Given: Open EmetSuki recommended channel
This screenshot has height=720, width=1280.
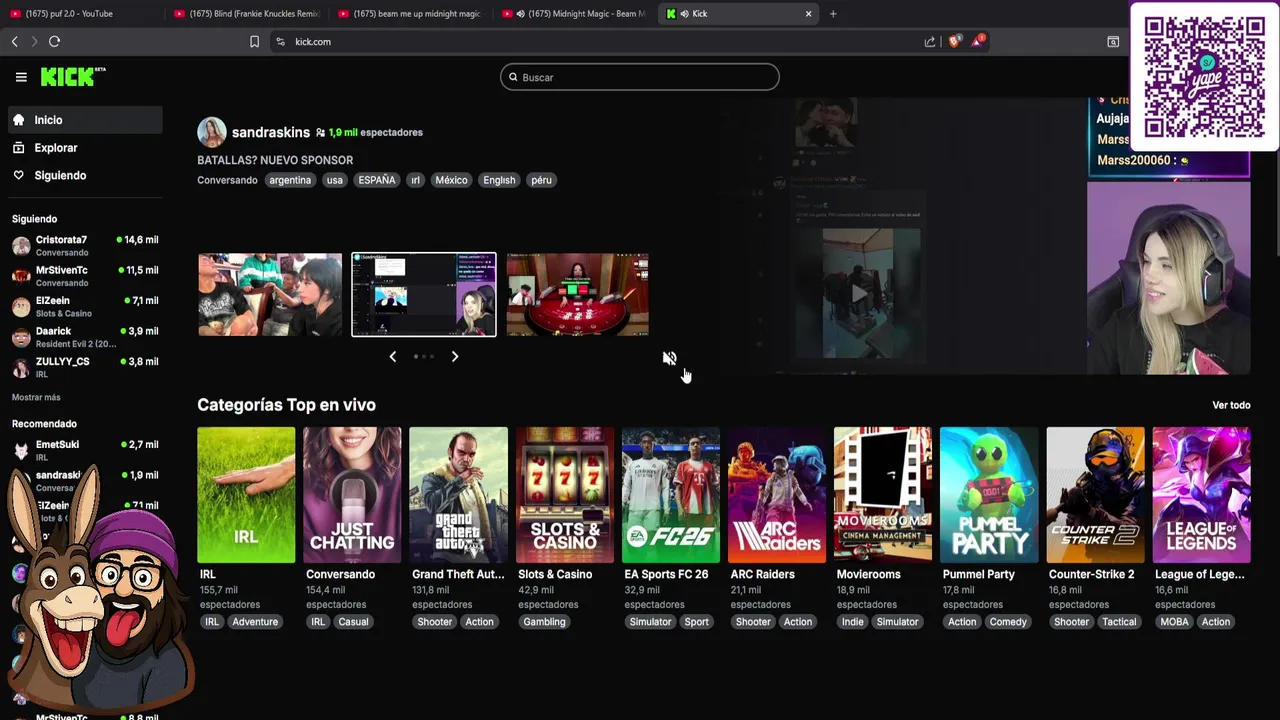Looking at the screenshot, I should click(84, 450).
